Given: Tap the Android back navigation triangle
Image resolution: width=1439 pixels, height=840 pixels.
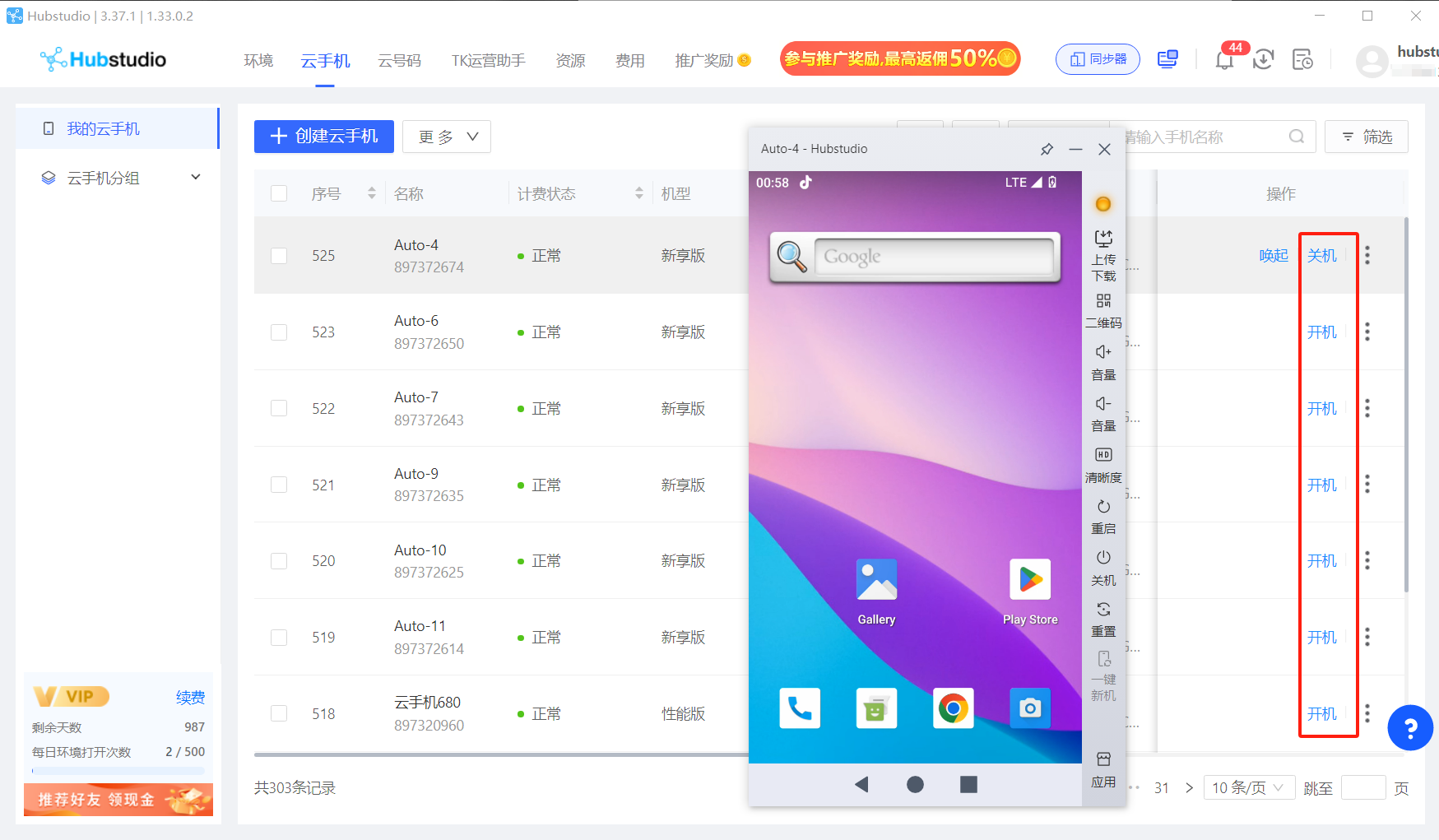Looking at the screenshot, I should [861, 784].
